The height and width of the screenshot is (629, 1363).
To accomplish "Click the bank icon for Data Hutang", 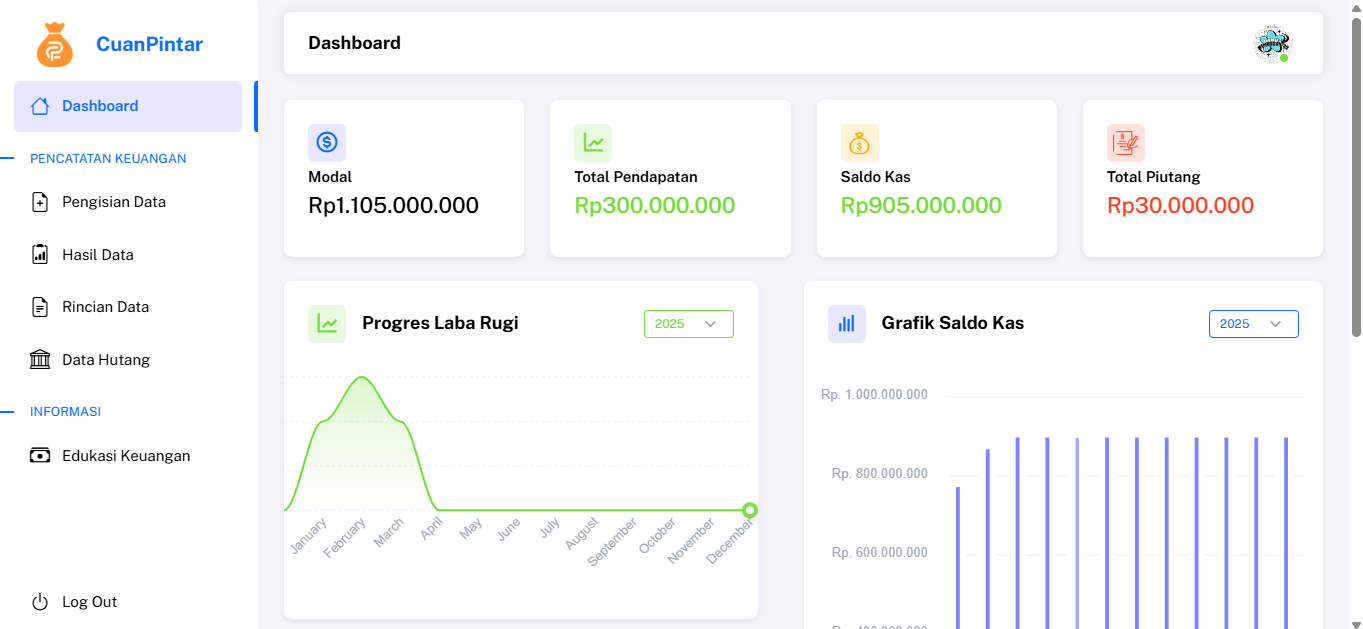I will 40,360.
